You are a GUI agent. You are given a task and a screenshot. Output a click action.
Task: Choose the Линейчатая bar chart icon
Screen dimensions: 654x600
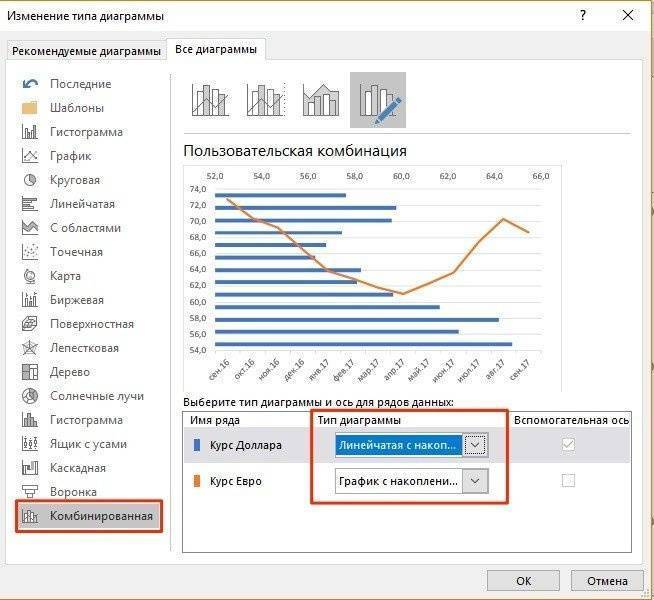click(x=30, y=204)
